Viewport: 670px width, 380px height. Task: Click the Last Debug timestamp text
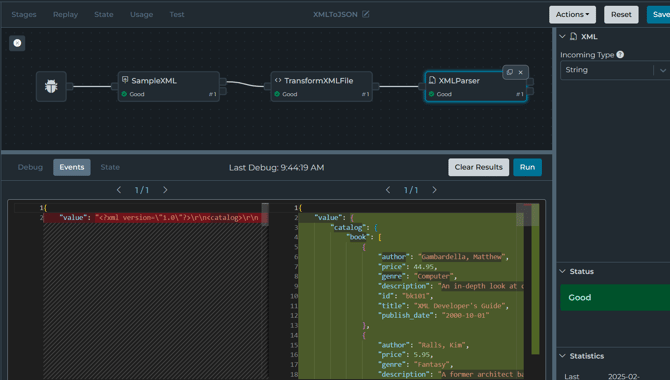point(276,168)
